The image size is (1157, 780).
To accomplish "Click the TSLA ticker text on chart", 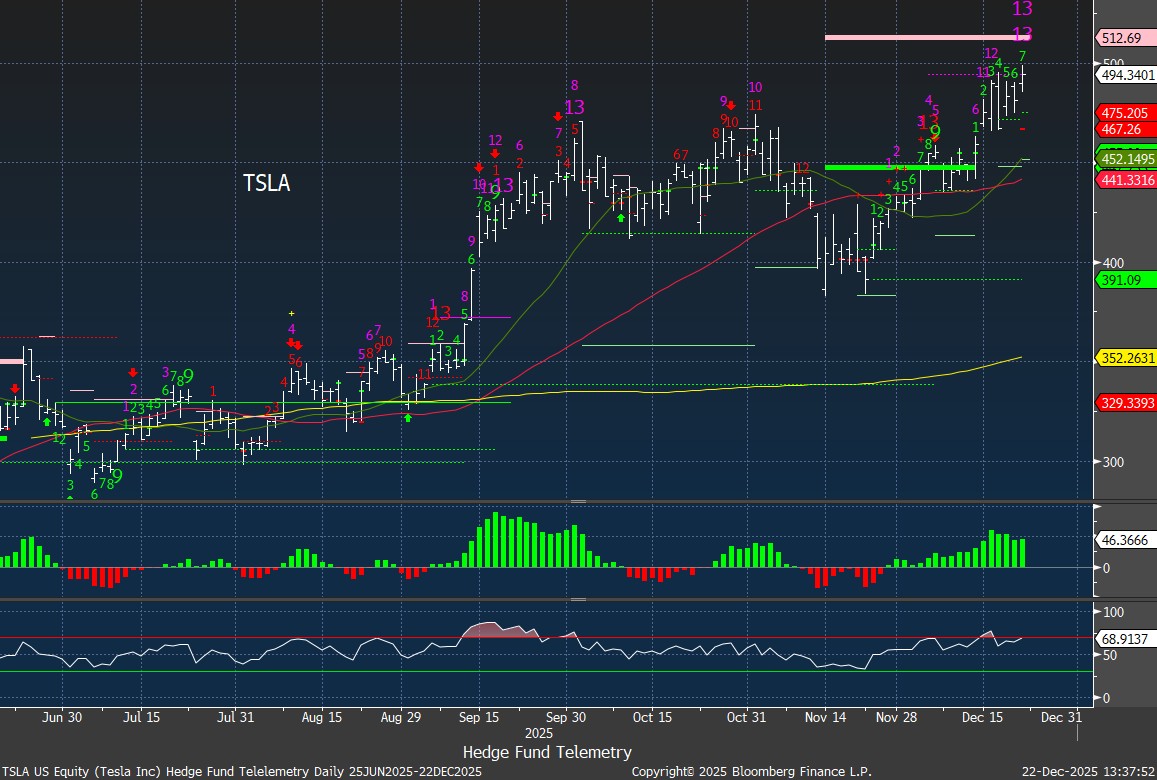I will coord(266,183).
